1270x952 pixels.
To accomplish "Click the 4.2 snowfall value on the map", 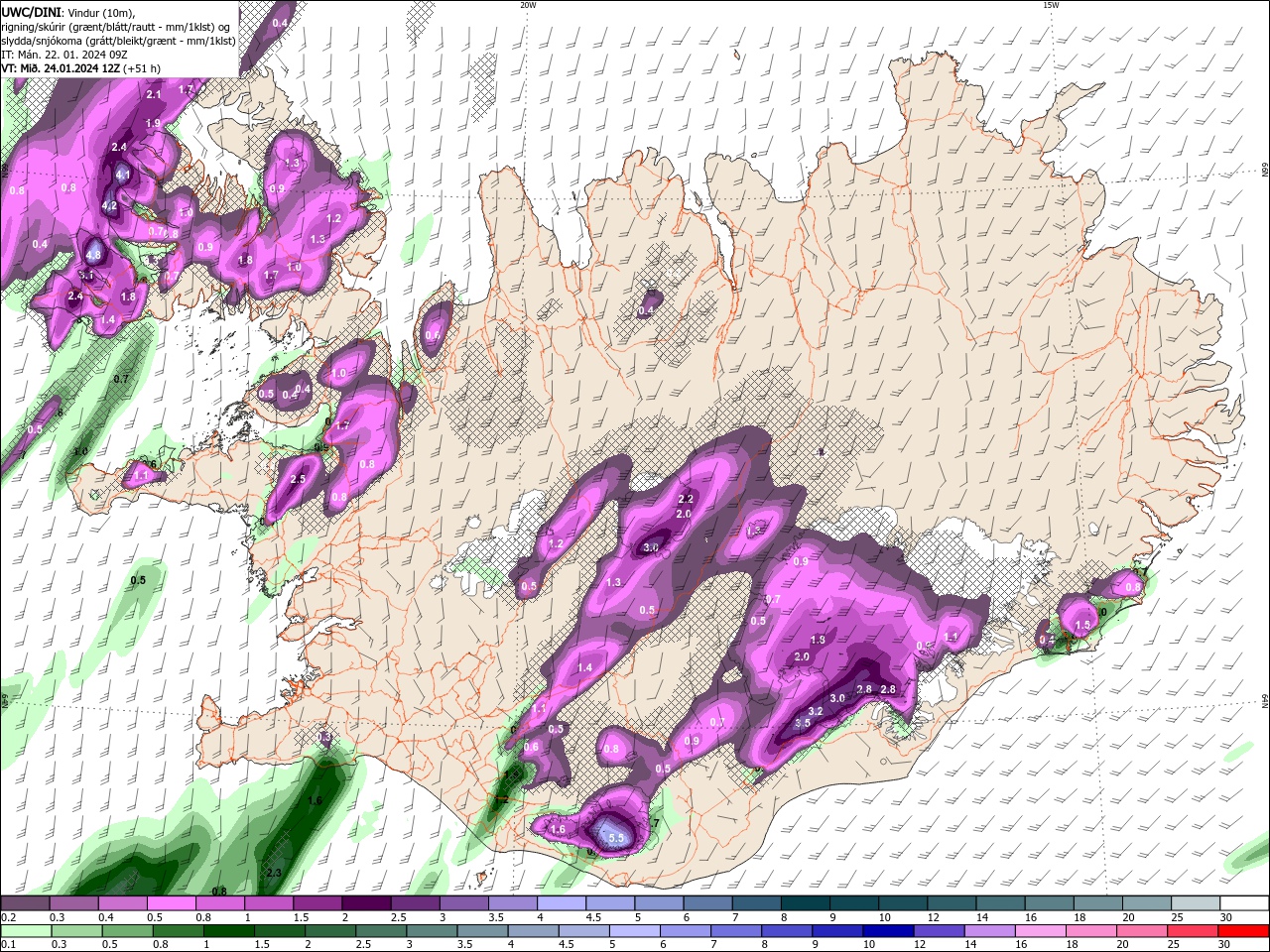I will pyautogui.click(x=110, y=206).
